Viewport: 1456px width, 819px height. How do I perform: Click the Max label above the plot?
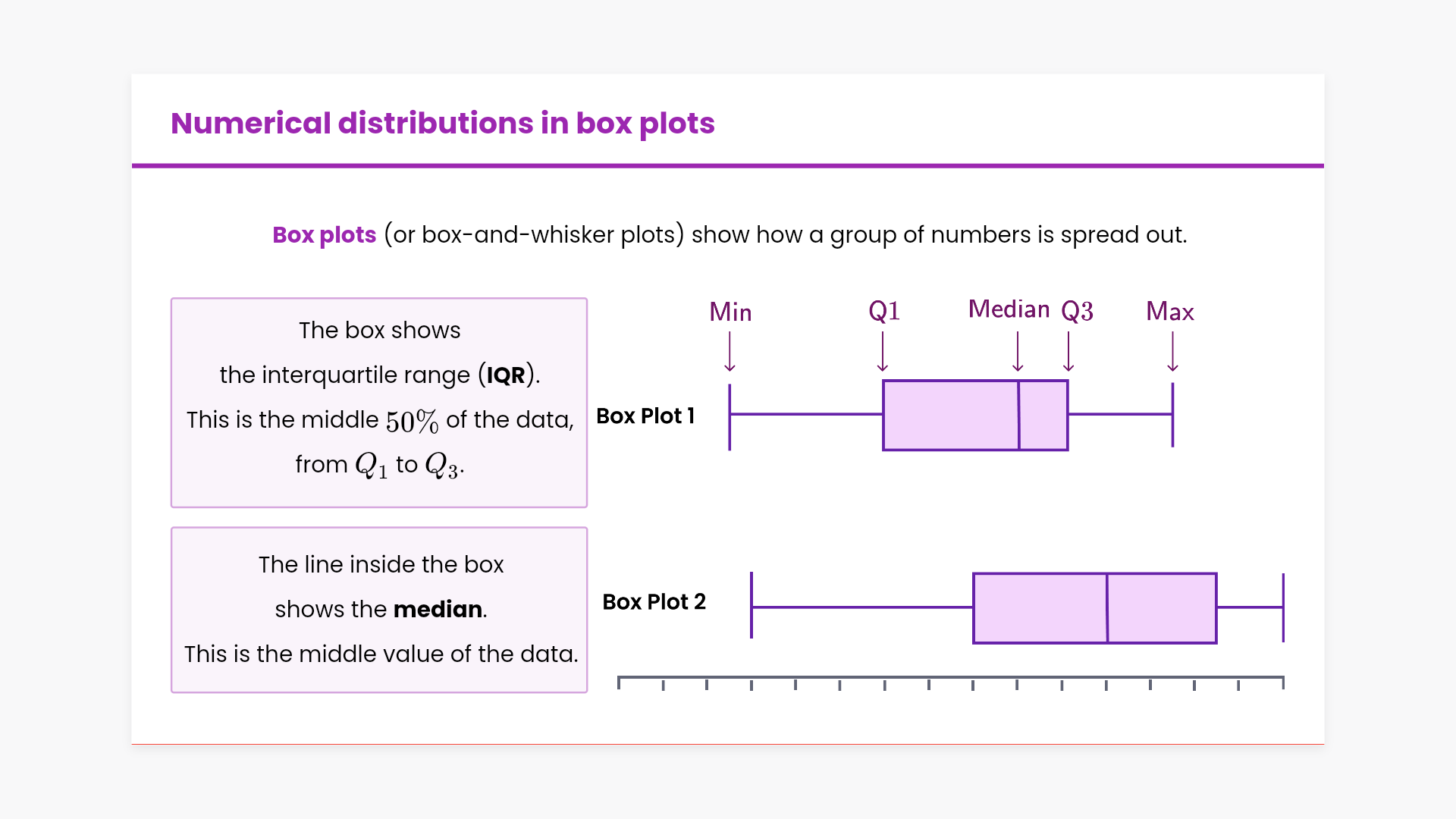tap(1169, 312)
